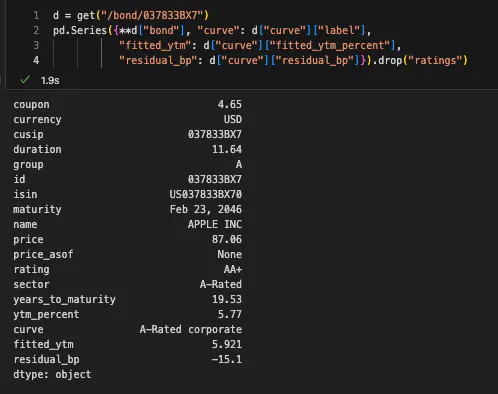This screenshot has width=498, height=394.
Task: Click code line number 1
Action: click(36, 15)
